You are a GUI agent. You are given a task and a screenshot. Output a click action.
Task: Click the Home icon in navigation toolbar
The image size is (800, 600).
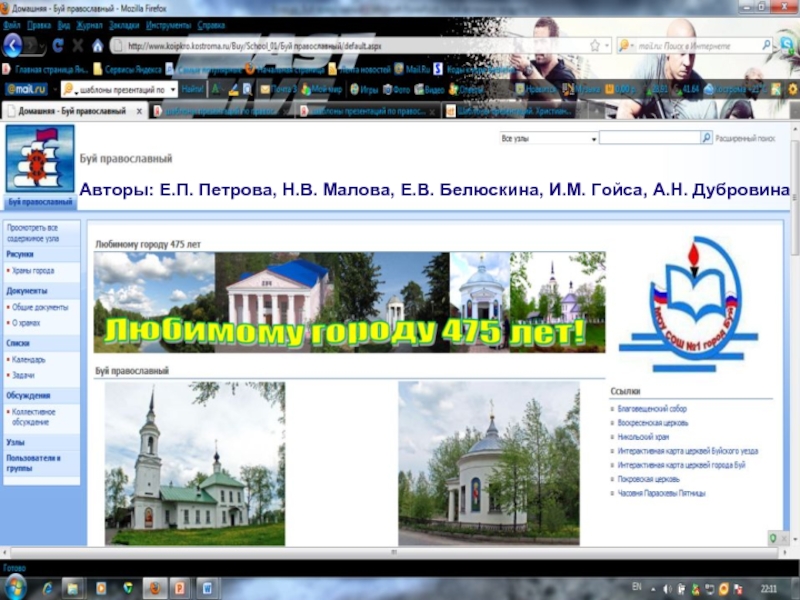point(97,46)
